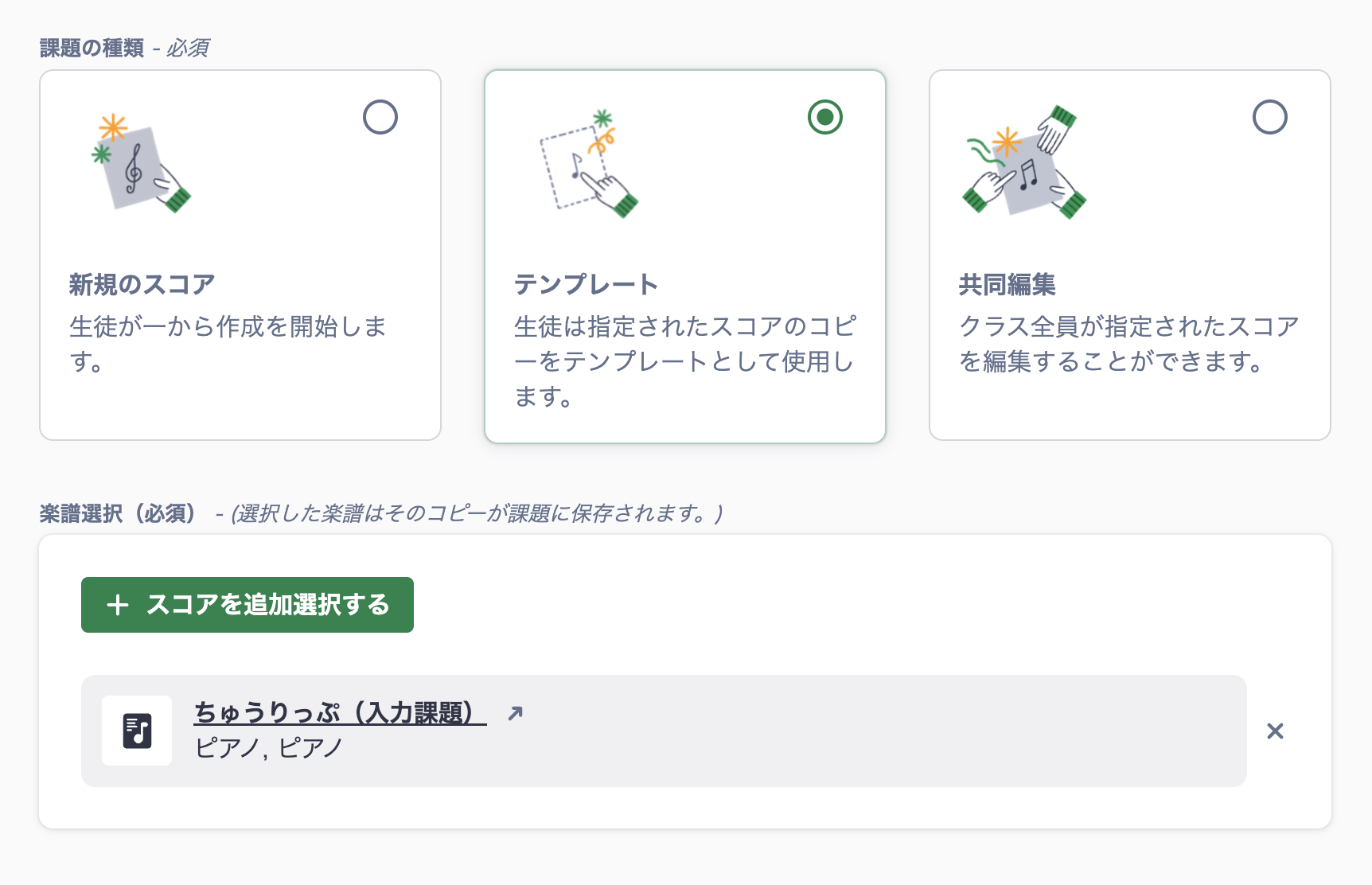Screen dimensions: 1372x885
Task: Select the 新規のスコア radio button
Action: coord(380,117)
